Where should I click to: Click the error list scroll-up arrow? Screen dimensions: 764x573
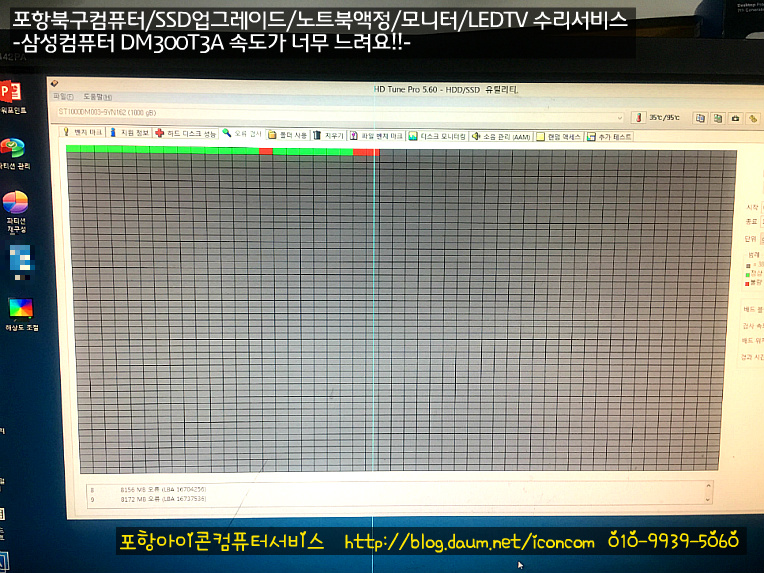[708, 486]
